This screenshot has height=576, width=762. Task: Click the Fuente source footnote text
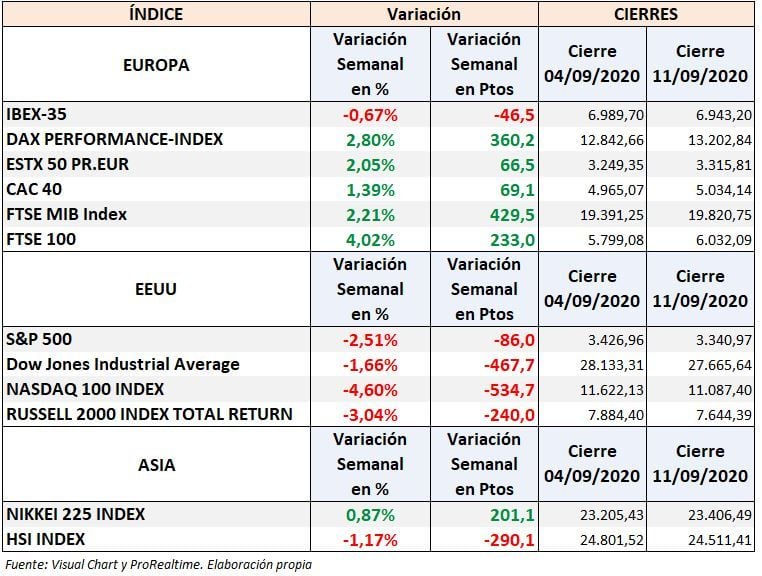coord(159,565)
